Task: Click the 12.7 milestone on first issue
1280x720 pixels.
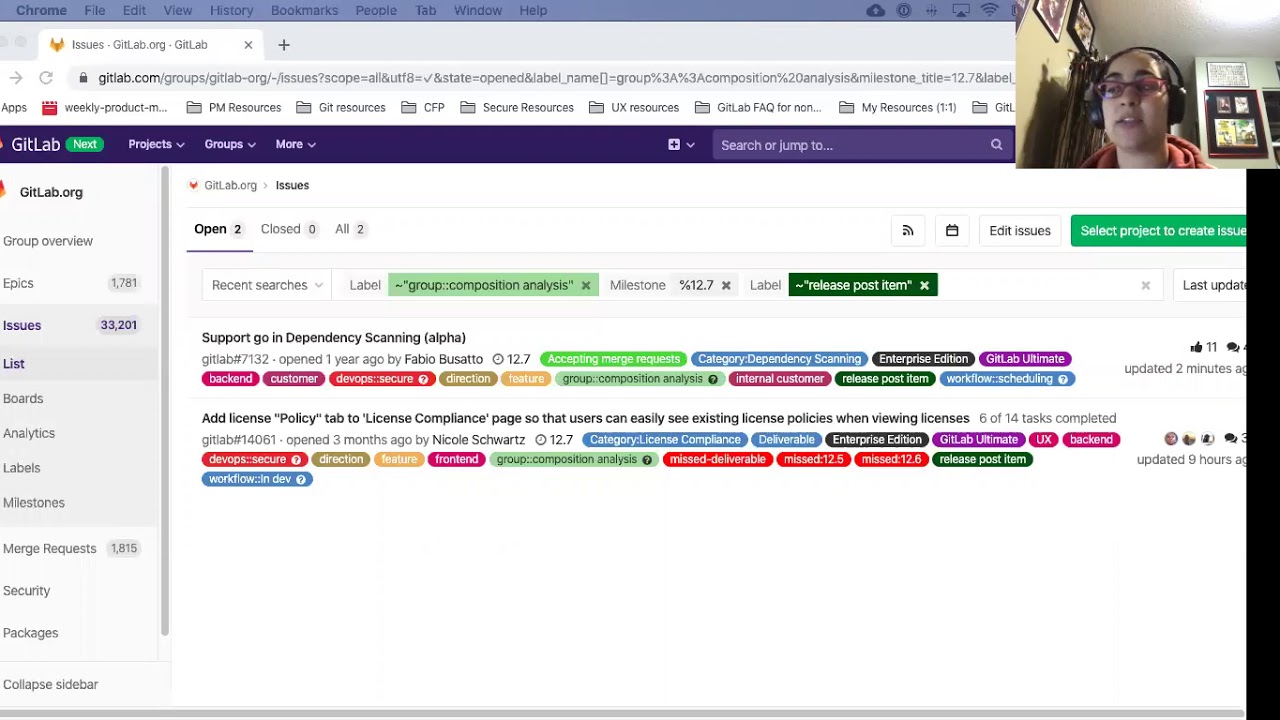Action: [x=511, y=359]
